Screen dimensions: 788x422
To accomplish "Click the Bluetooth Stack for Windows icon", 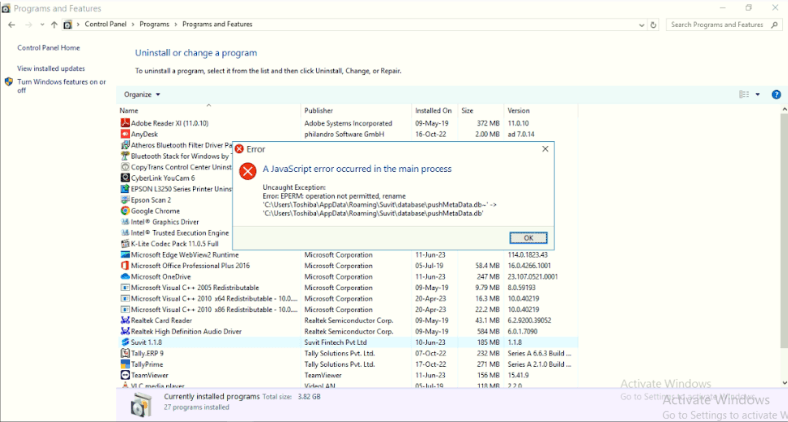I will 125,156.
